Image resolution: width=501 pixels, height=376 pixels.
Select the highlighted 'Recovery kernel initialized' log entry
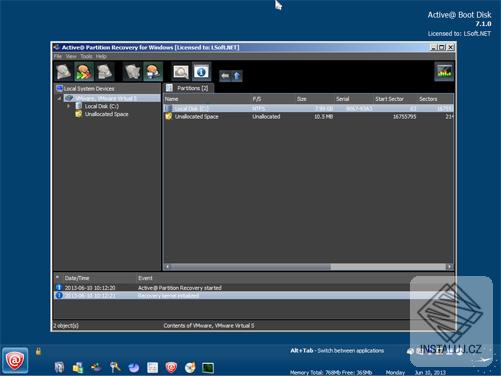coord(232,296)
